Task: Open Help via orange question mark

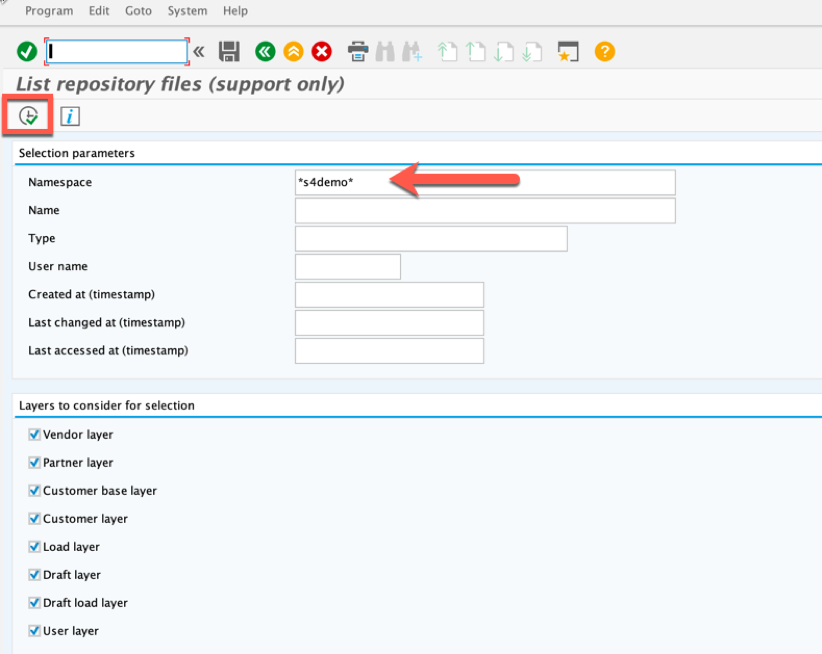Action: [x=604, y=52]
